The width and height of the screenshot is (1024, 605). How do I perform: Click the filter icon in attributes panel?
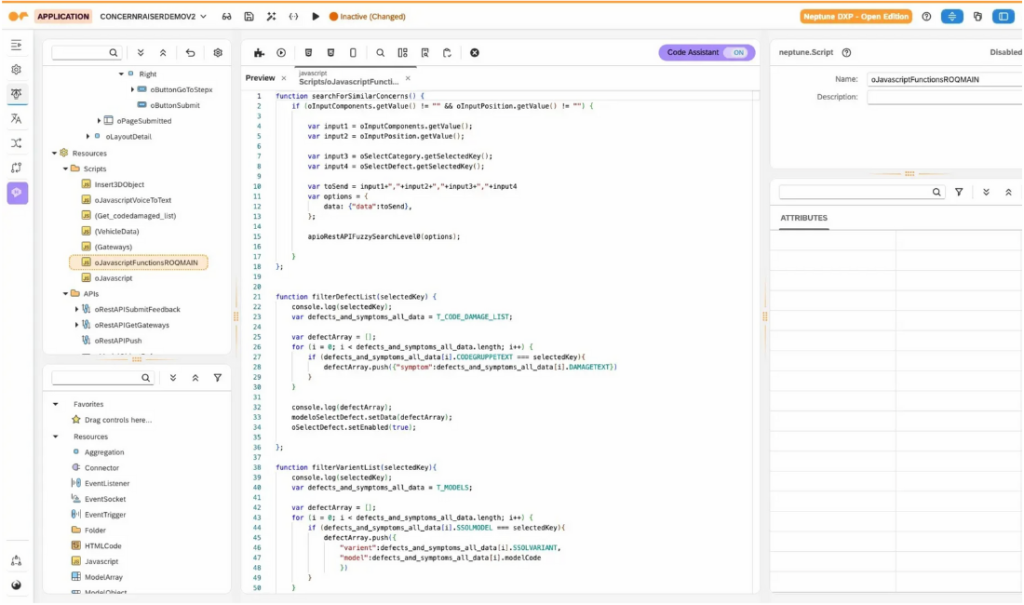[x=958, y=192]
